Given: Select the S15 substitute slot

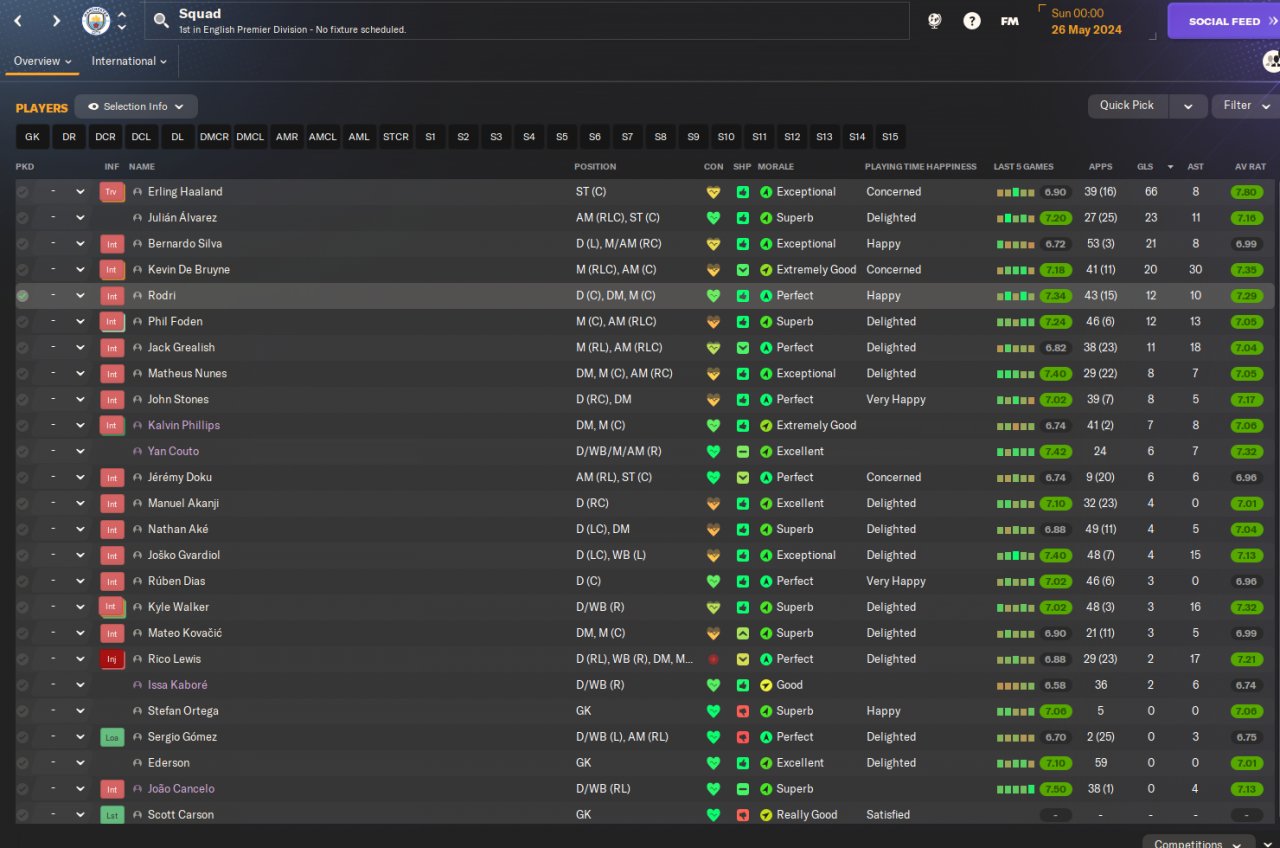Looking at the screenshot, I should point(890,137).
